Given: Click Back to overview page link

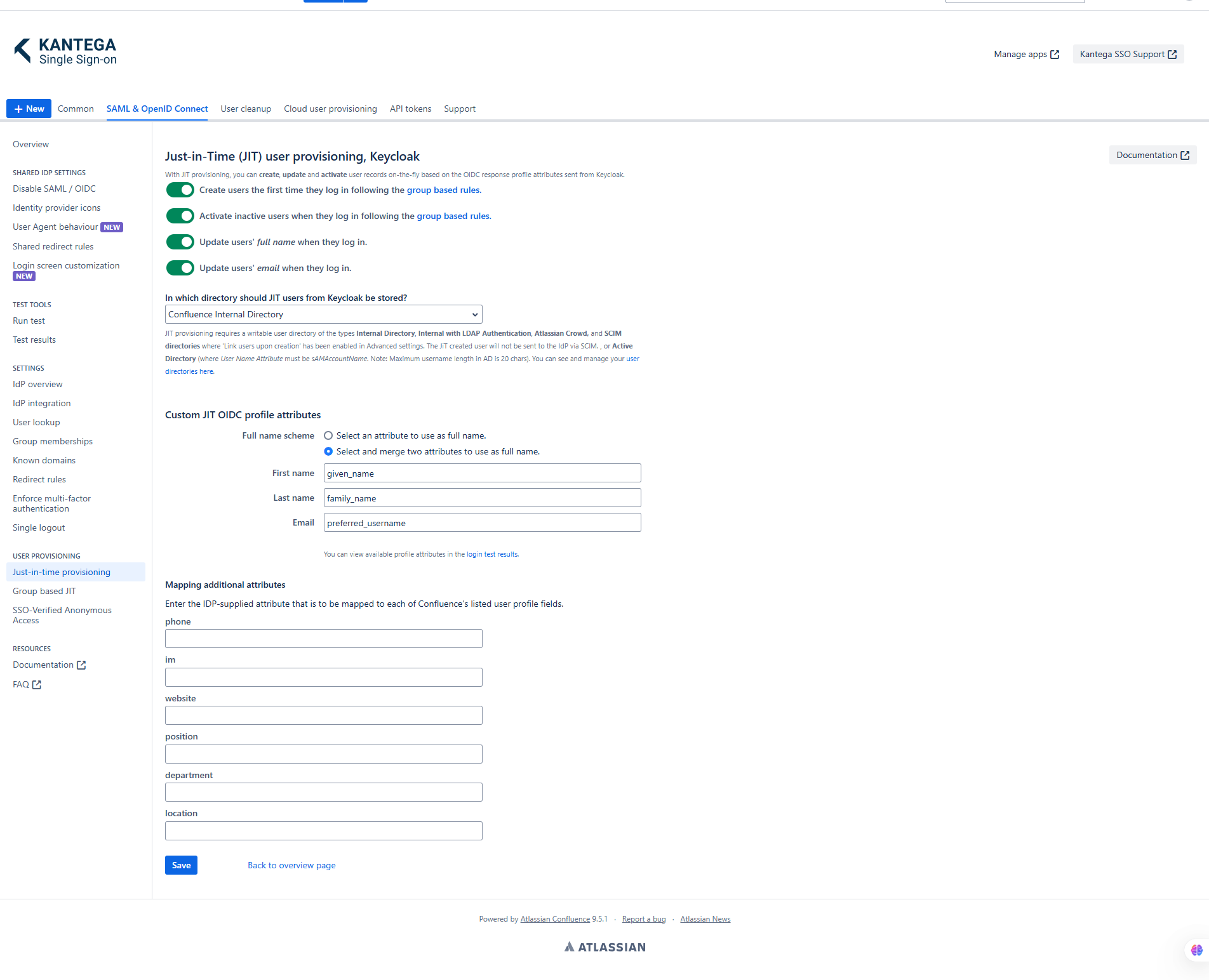Looking at the screenshot, I should (291, 866).
